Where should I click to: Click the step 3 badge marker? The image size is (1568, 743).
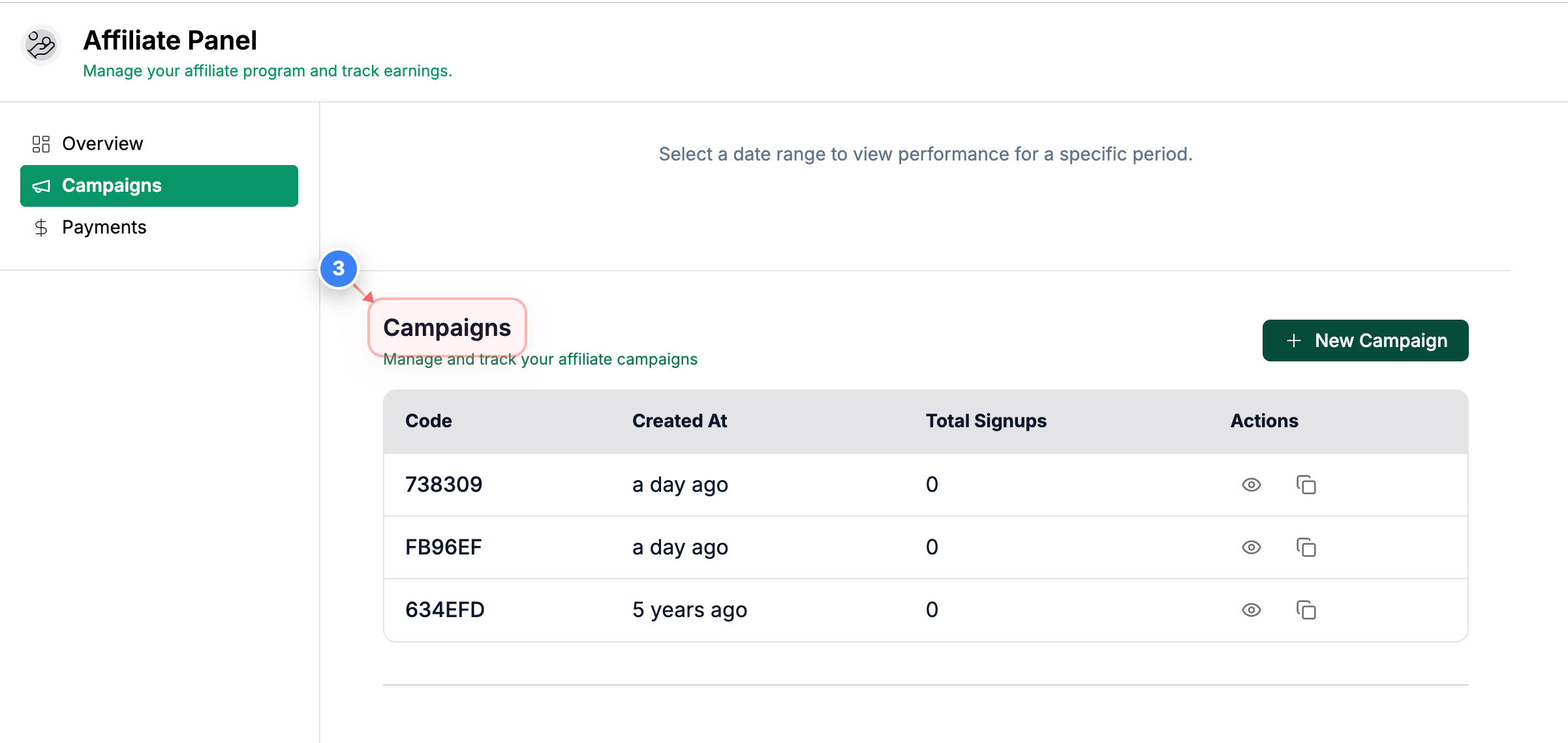pos(339,269)
